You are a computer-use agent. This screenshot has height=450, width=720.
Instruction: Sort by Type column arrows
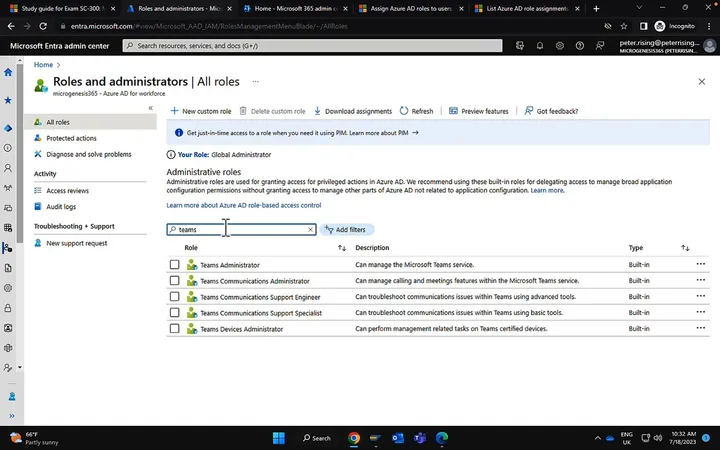point(685,248)
